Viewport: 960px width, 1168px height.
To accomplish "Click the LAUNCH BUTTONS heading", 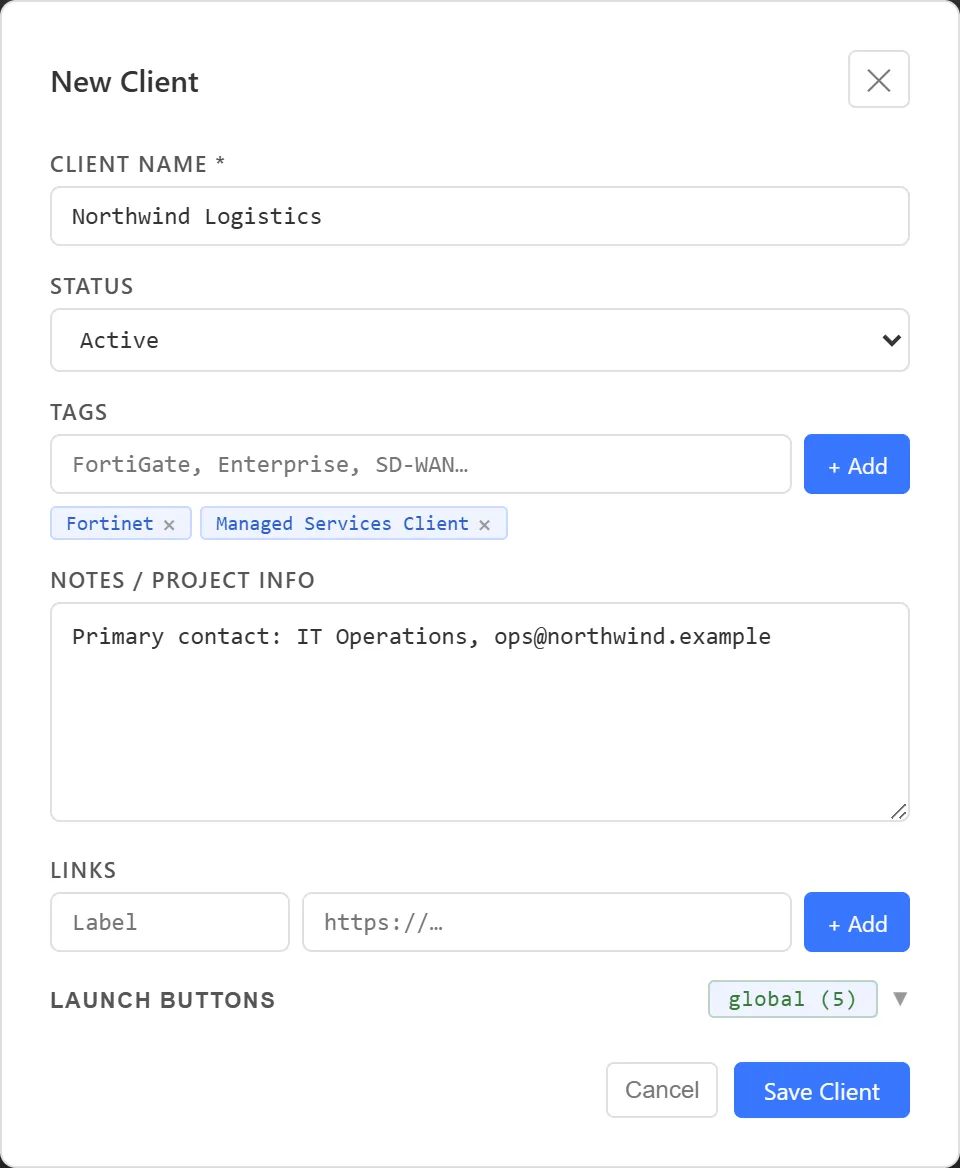I will pos(162,1000).
